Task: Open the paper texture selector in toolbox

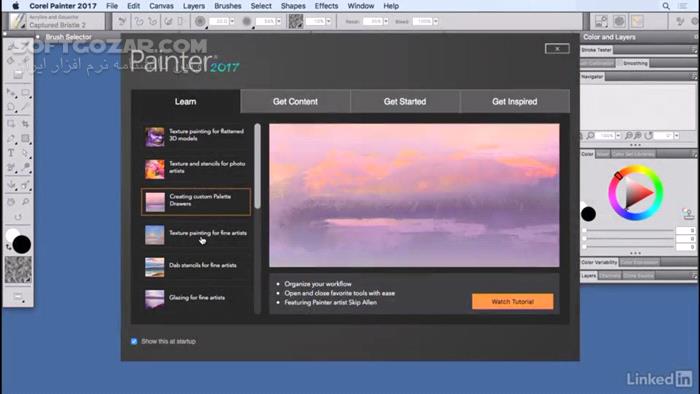Action: [18, 270]
